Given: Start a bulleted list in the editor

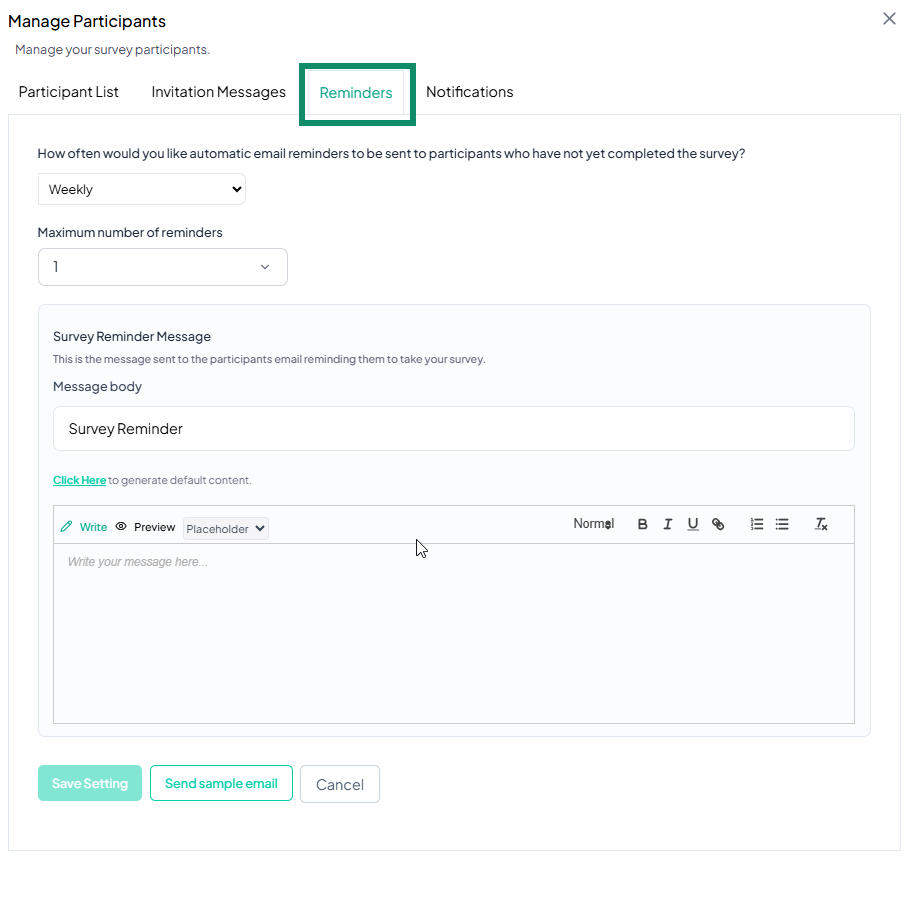Looking at the screenshot, I should [782, 524].
